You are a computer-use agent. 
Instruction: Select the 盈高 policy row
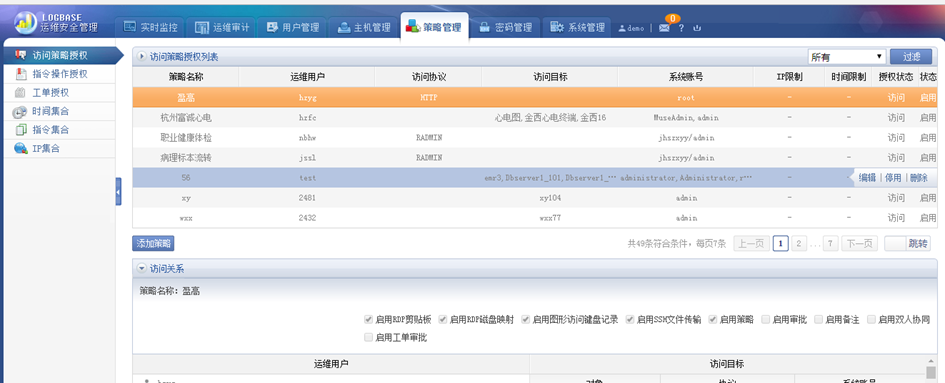coord(535,97)
